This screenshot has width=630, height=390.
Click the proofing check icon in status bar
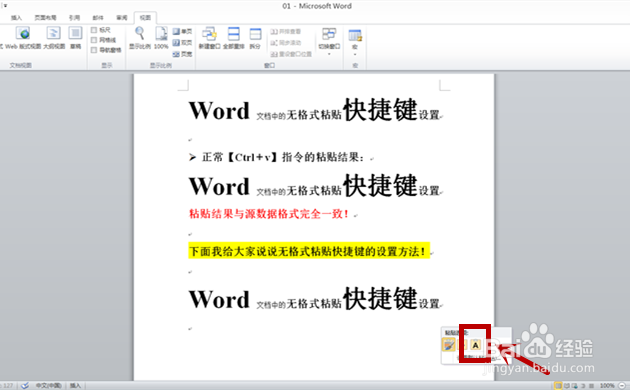25,386
